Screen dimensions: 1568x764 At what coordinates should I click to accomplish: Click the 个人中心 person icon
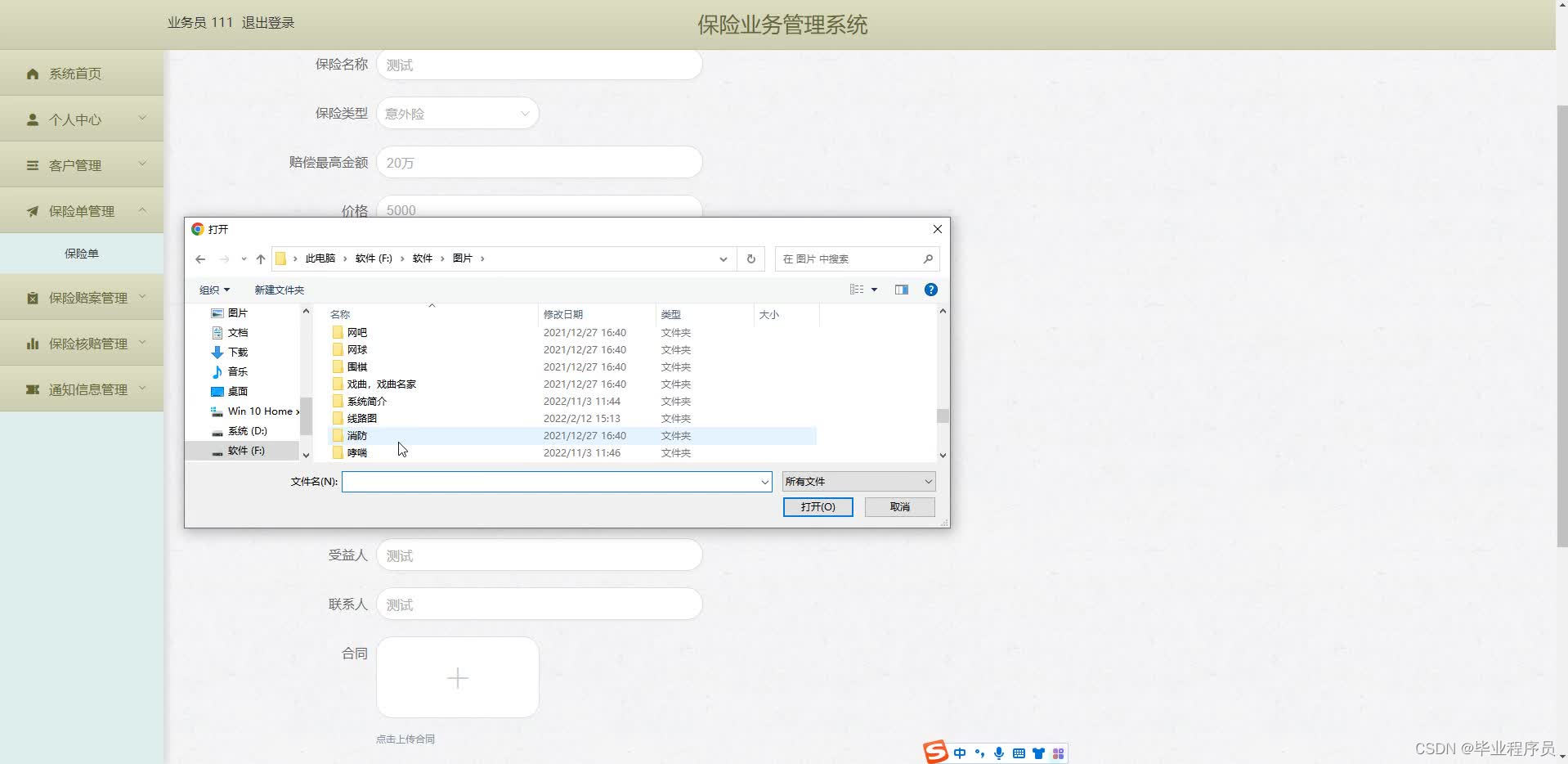[x=33, y=119]
